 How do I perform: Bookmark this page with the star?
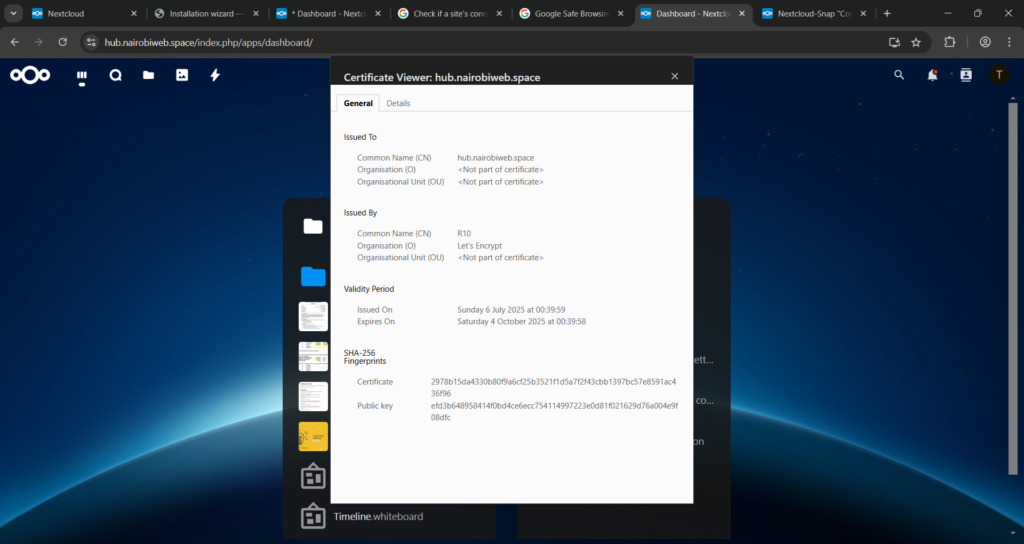(916, 42)
